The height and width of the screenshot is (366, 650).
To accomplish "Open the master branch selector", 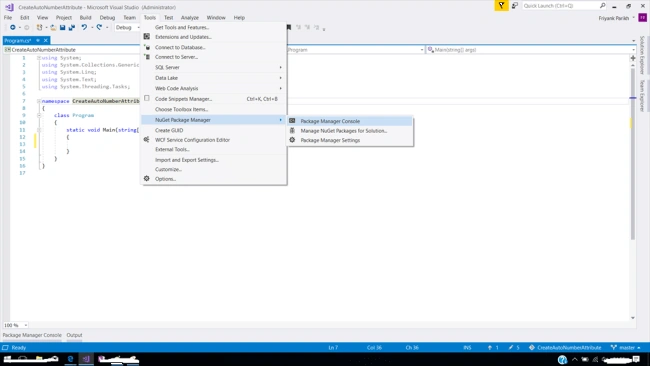I will (626, 347).
